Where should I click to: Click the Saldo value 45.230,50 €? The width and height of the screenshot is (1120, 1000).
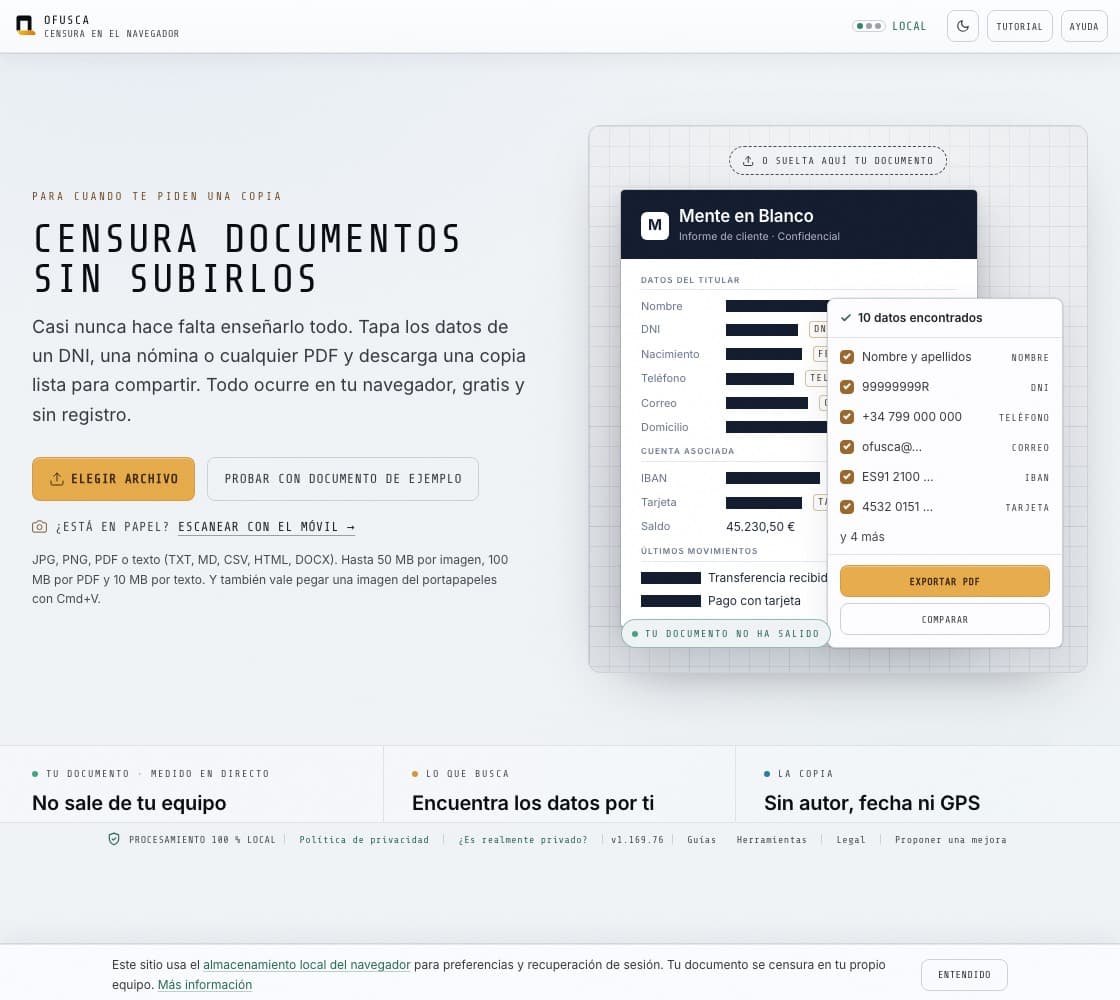(760, 526)
